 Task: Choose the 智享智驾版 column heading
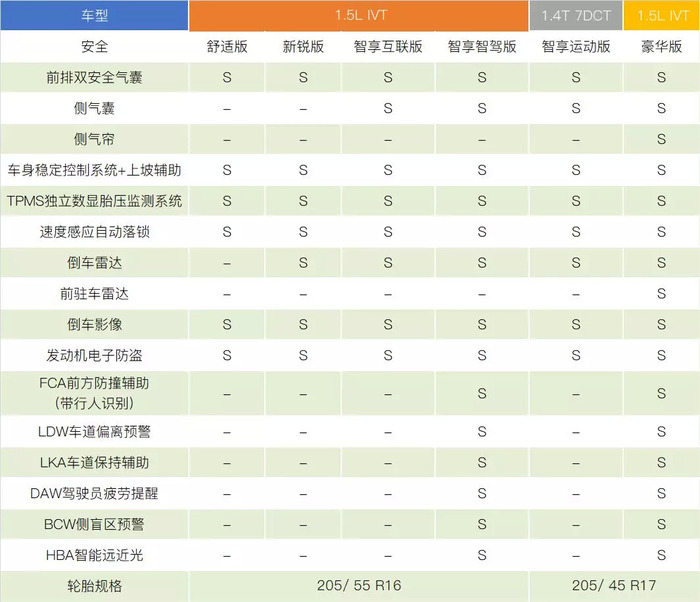(482, 46)
